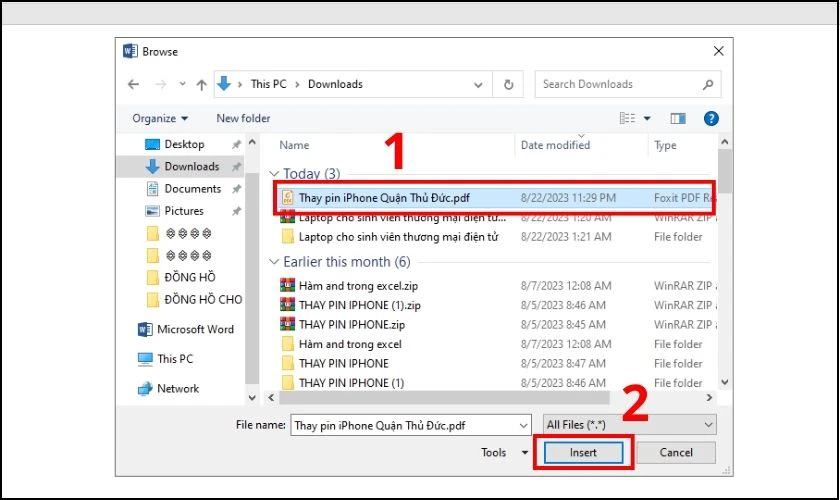840x500 pixels.
Task: Click the PDF file icon of Thay pin iPhone
Action: (x=288, y=198)
